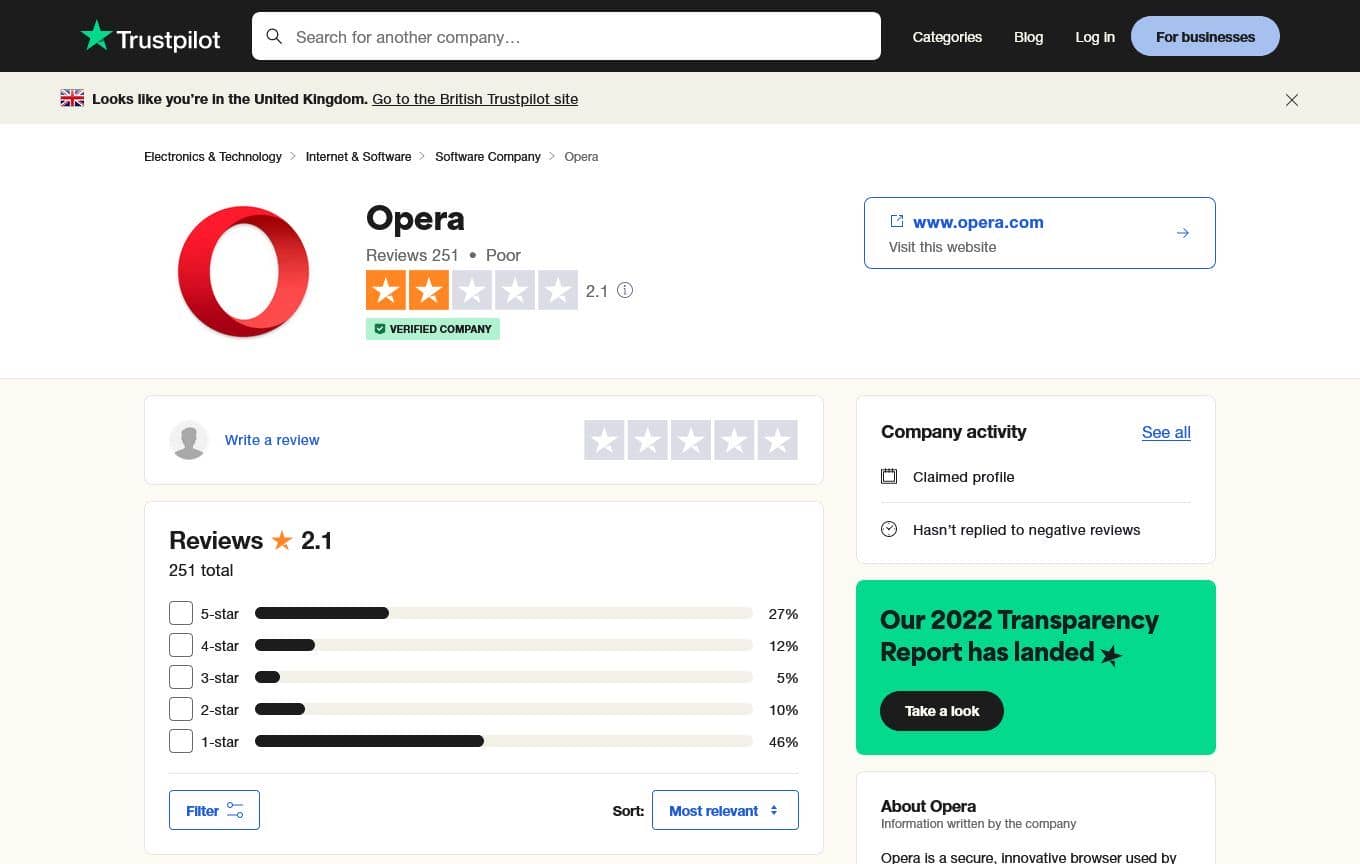1360x864 pixels.
Task: Open the Blog page
Action: (x=1028, y=37)
